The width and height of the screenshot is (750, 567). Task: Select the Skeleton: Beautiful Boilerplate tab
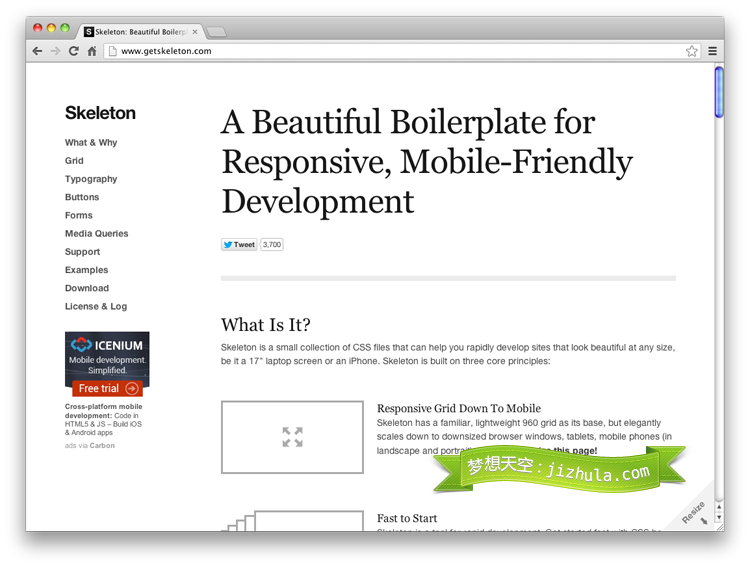click(x=141, y=32)
